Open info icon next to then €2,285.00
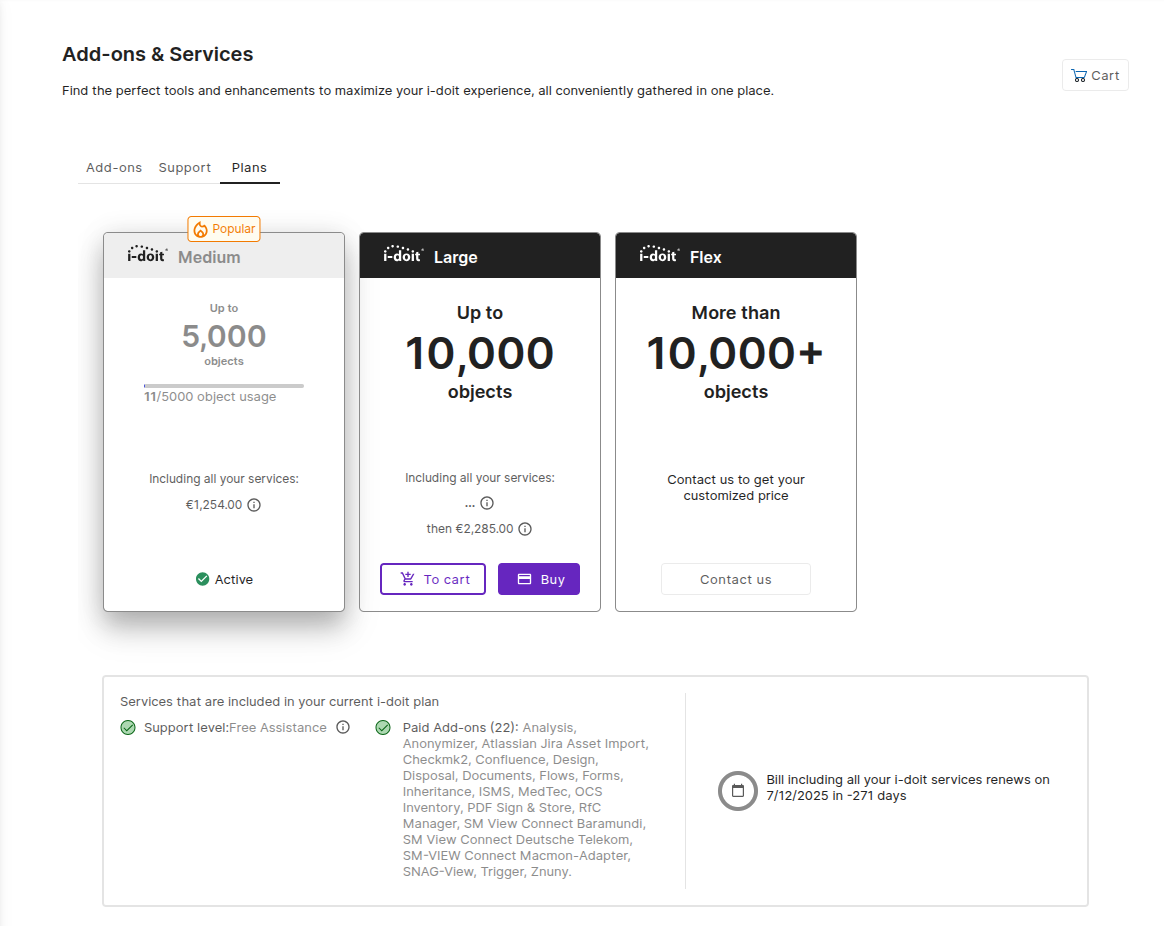The width and height of the screenshot is (1164, 926). click(x=525, y=529)
